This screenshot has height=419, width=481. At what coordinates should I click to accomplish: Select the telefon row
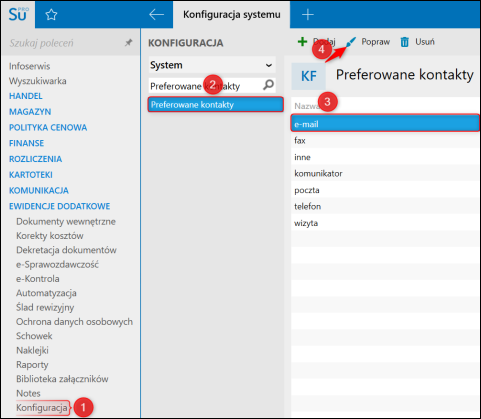coord(386,206)
